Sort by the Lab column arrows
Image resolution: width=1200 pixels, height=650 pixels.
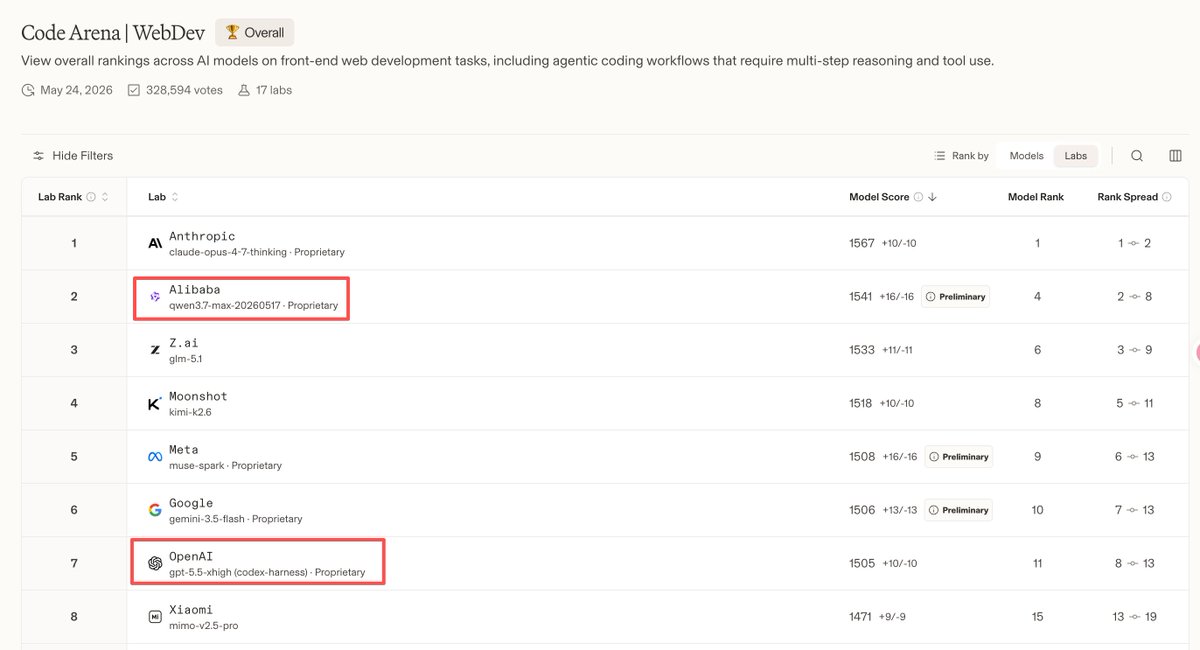[175, 197]
